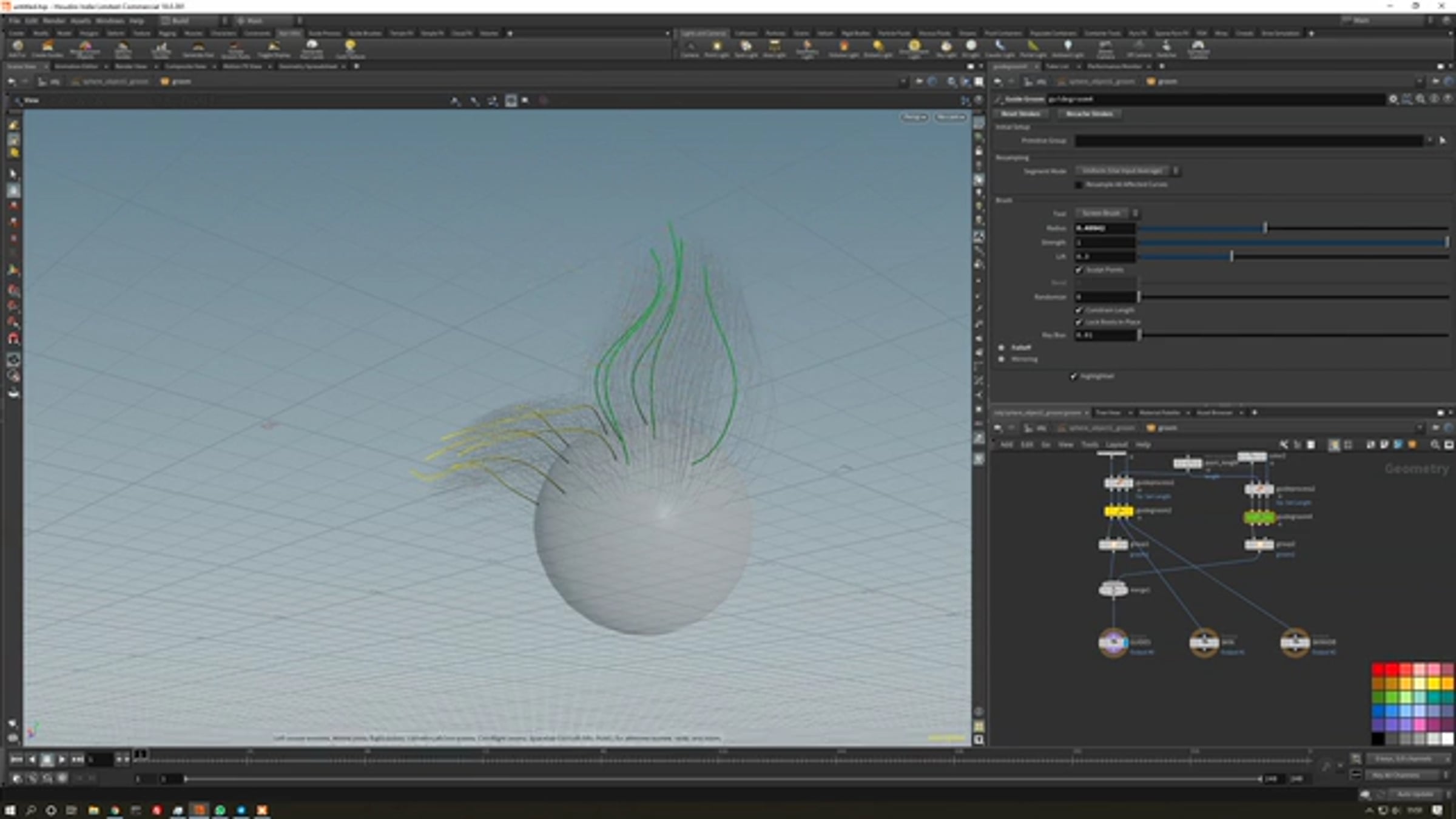This screenshot has height=819, width=1456.
Task: Click the merge node in network
Action: (1113, 589)
